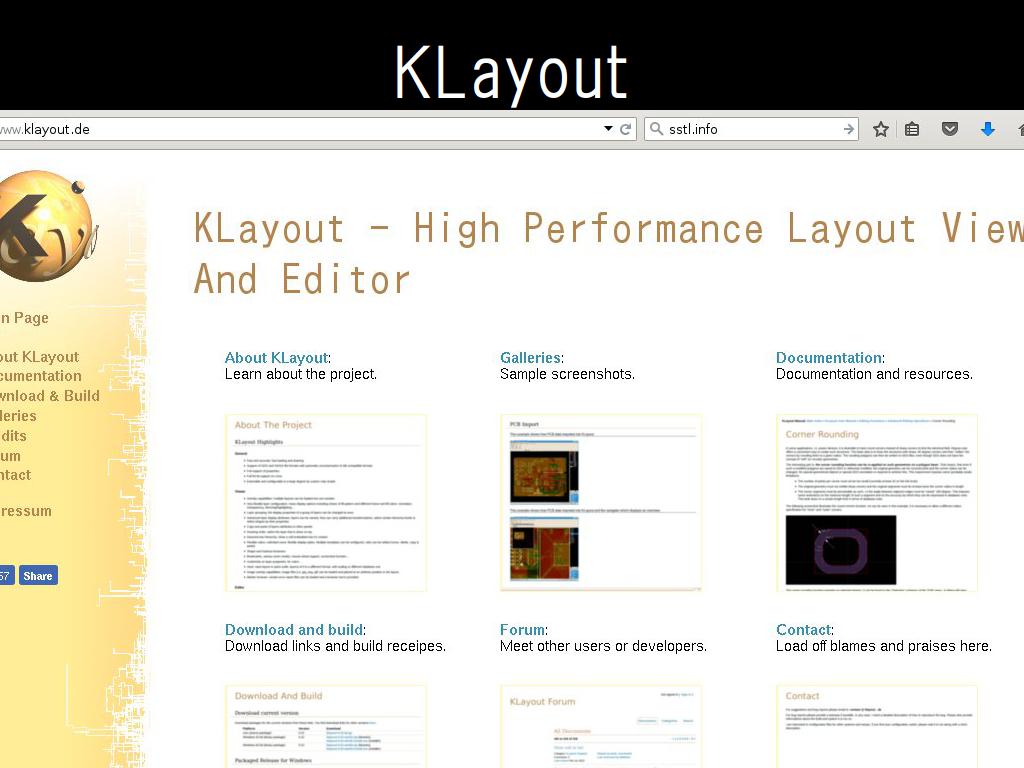Open Impressum in the sidebar
Image resolution: width=1024 pixels, height=768 pixels.
tap(25, 511)
